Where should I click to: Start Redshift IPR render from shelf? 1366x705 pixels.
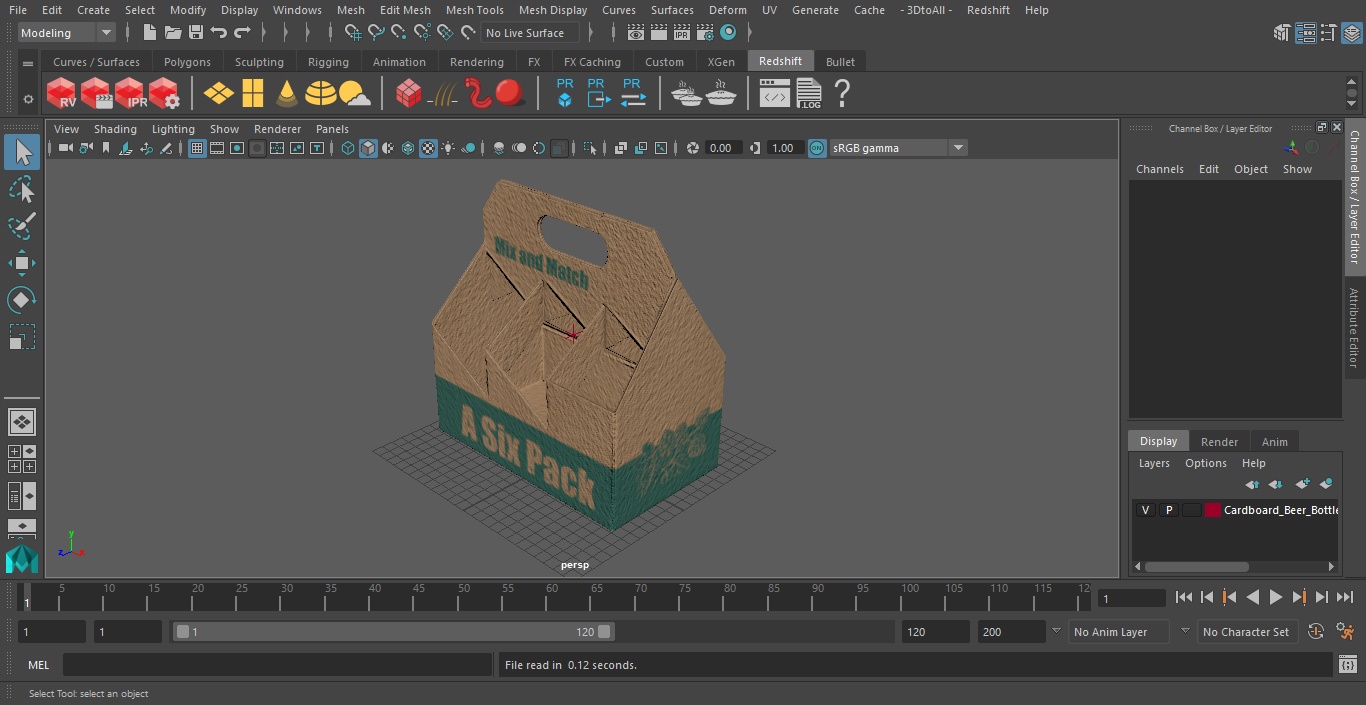130,94
